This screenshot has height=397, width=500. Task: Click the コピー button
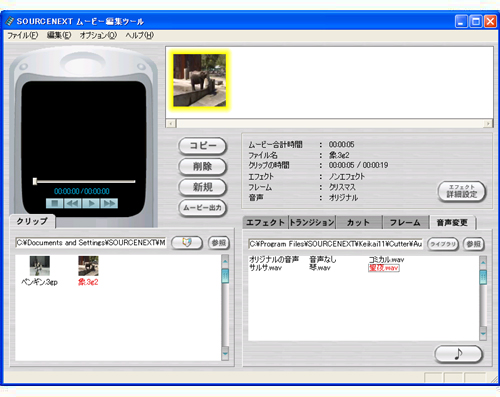tap(203, 146)
